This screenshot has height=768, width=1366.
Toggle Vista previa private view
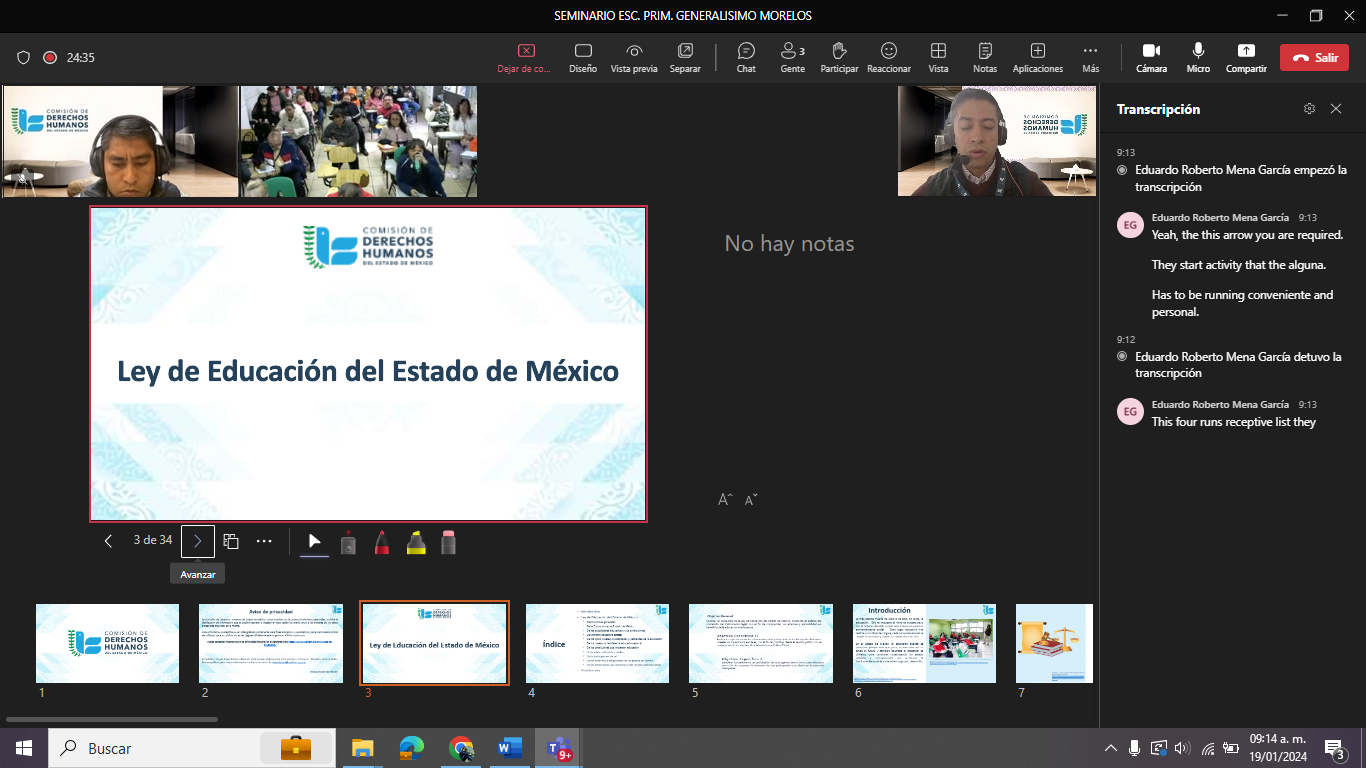634,57
